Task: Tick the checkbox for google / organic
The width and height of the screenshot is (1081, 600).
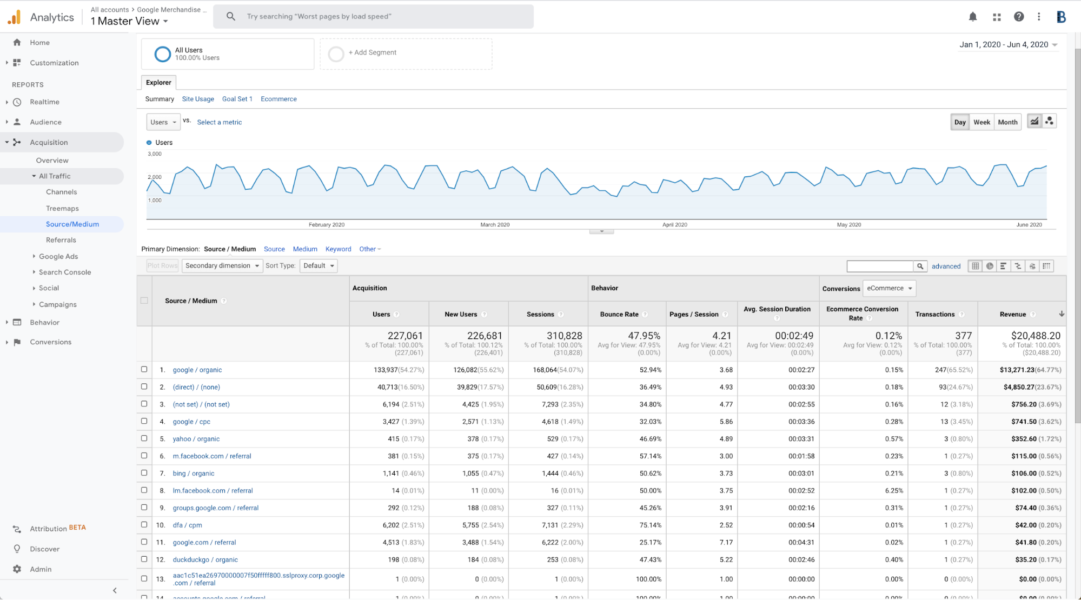Action: (144, 370)
